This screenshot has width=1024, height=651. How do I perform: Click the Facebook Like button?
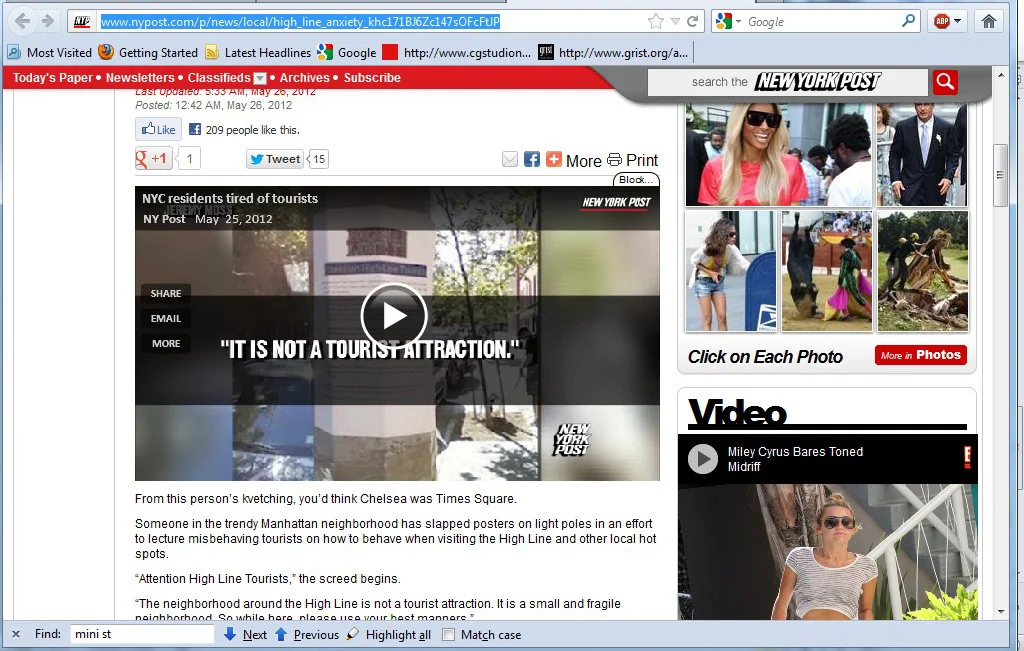point(158,129)
